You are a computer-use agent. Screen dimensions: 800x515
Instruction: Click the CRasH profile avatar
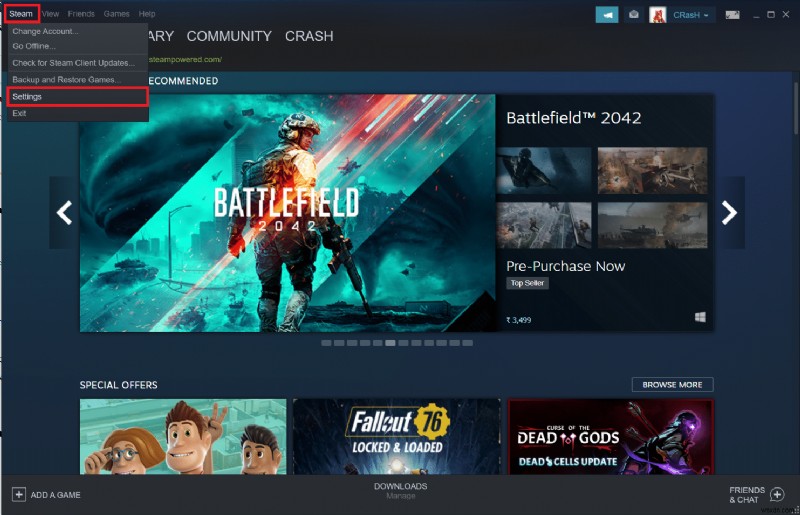pos(657,15)
